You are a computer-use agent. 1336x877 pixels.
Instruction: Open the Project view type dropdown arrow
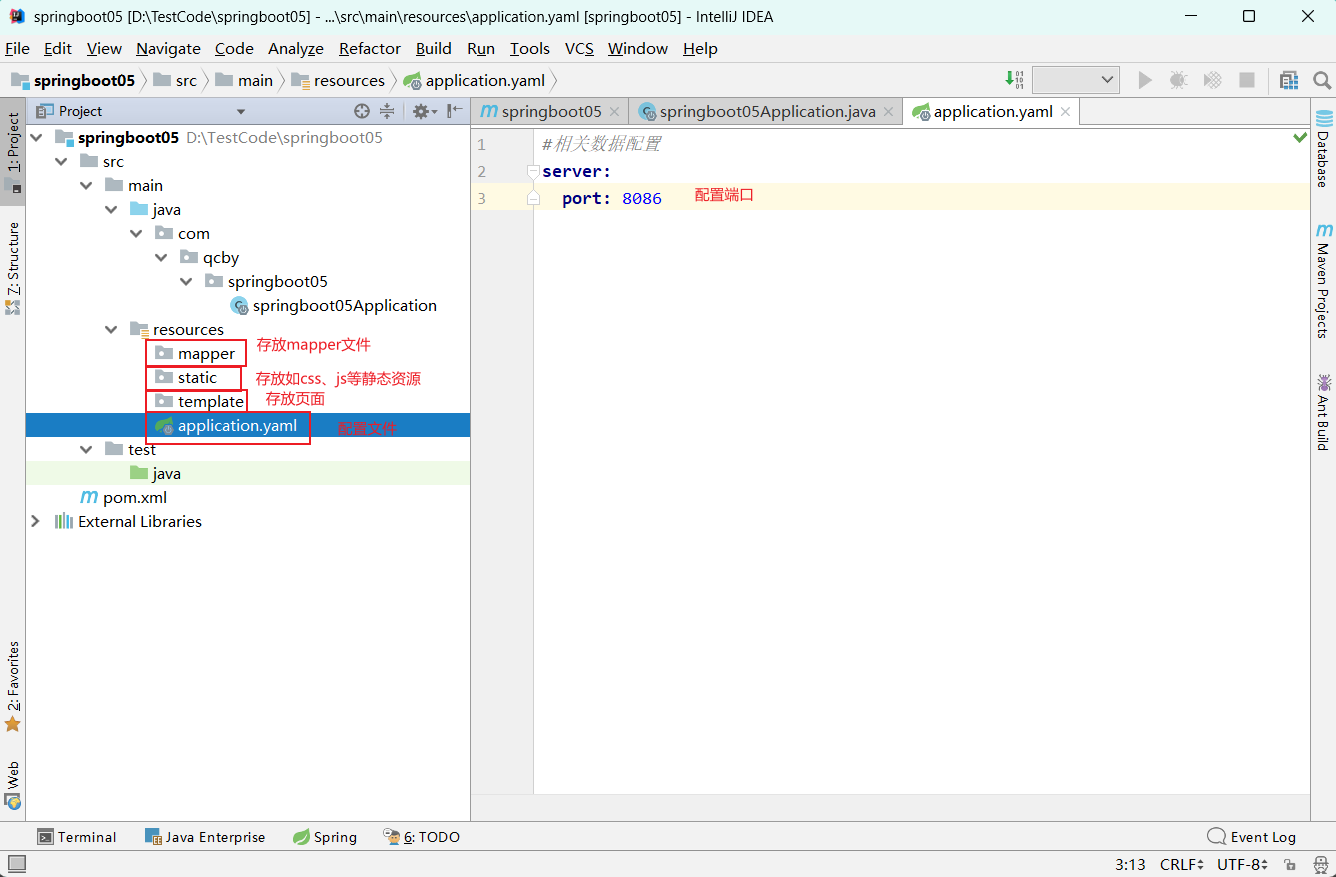(x=241, y=112)
